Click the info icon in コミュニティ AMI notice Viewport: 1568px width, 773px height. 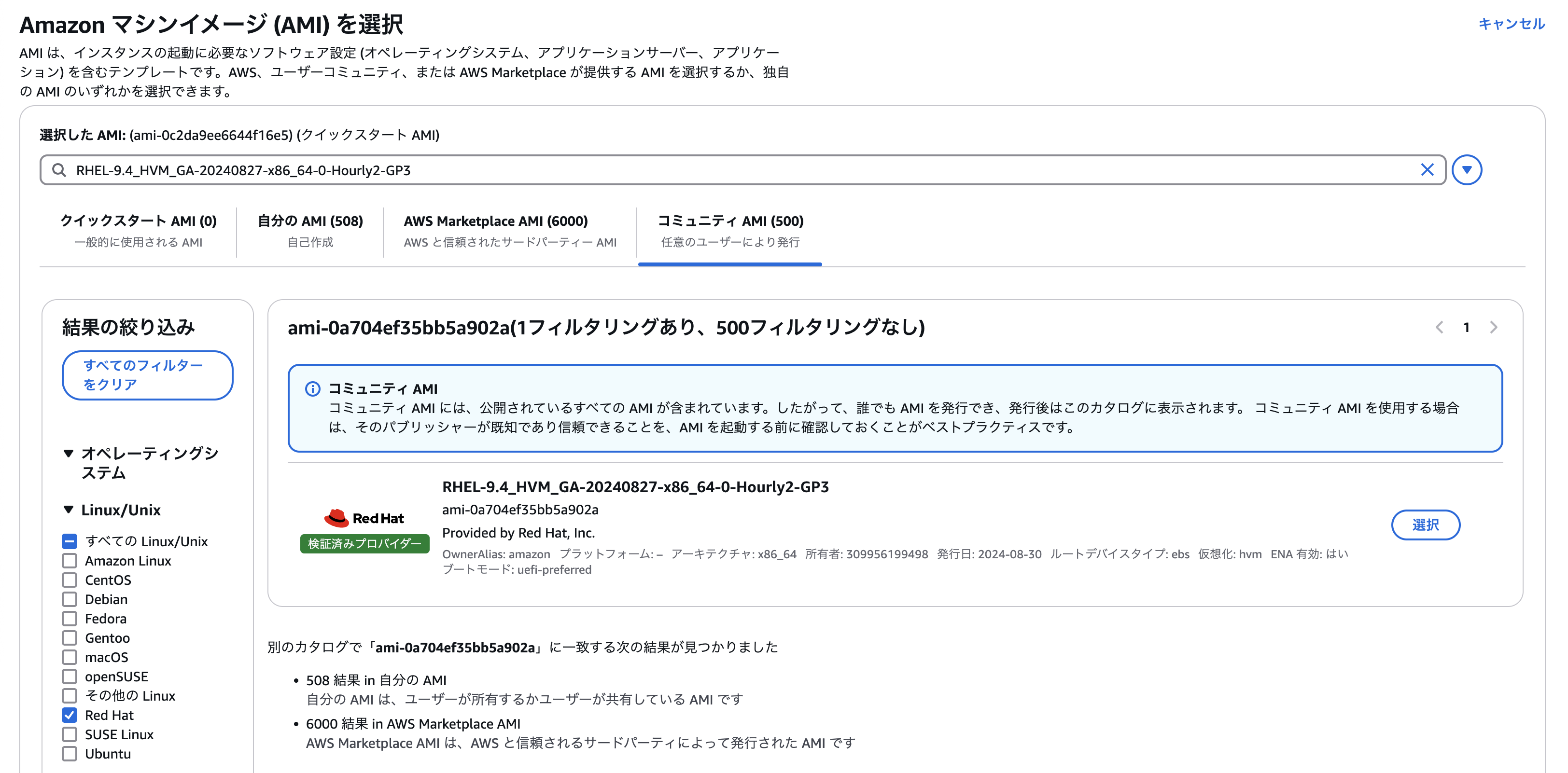tap(312, 388)
